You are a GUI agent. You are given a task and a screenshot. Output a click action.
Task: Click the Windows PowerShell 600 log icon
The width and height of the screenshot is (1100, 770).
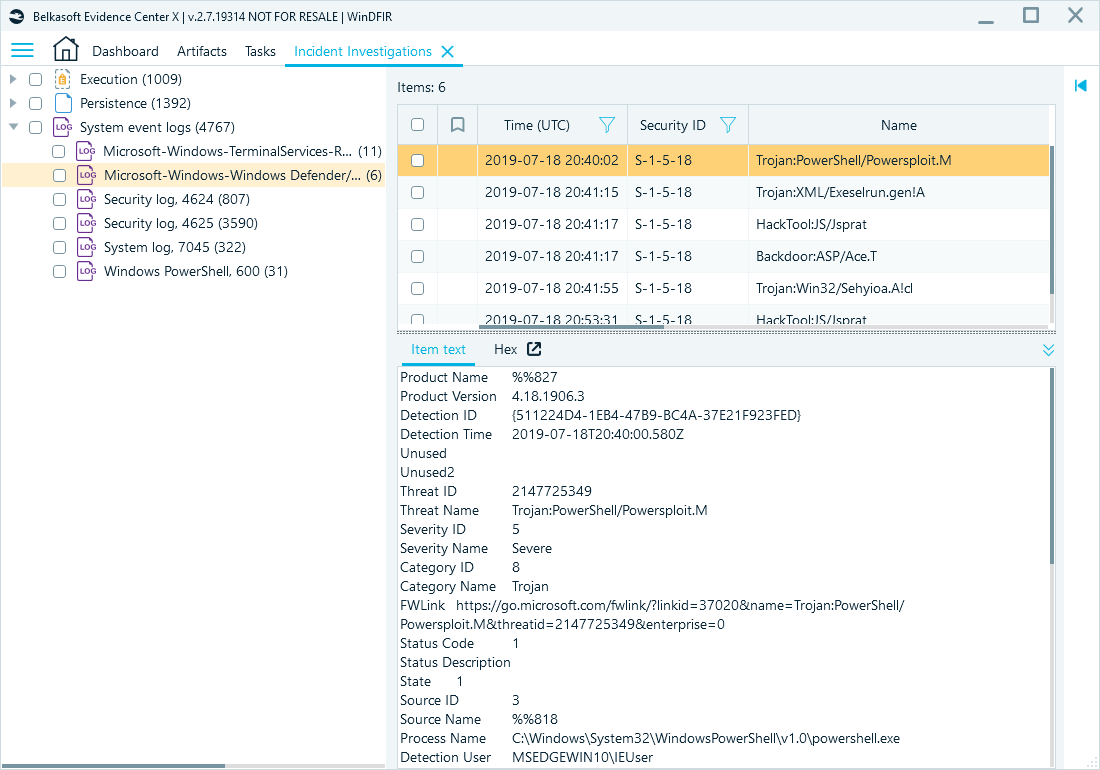click(87, 271)
